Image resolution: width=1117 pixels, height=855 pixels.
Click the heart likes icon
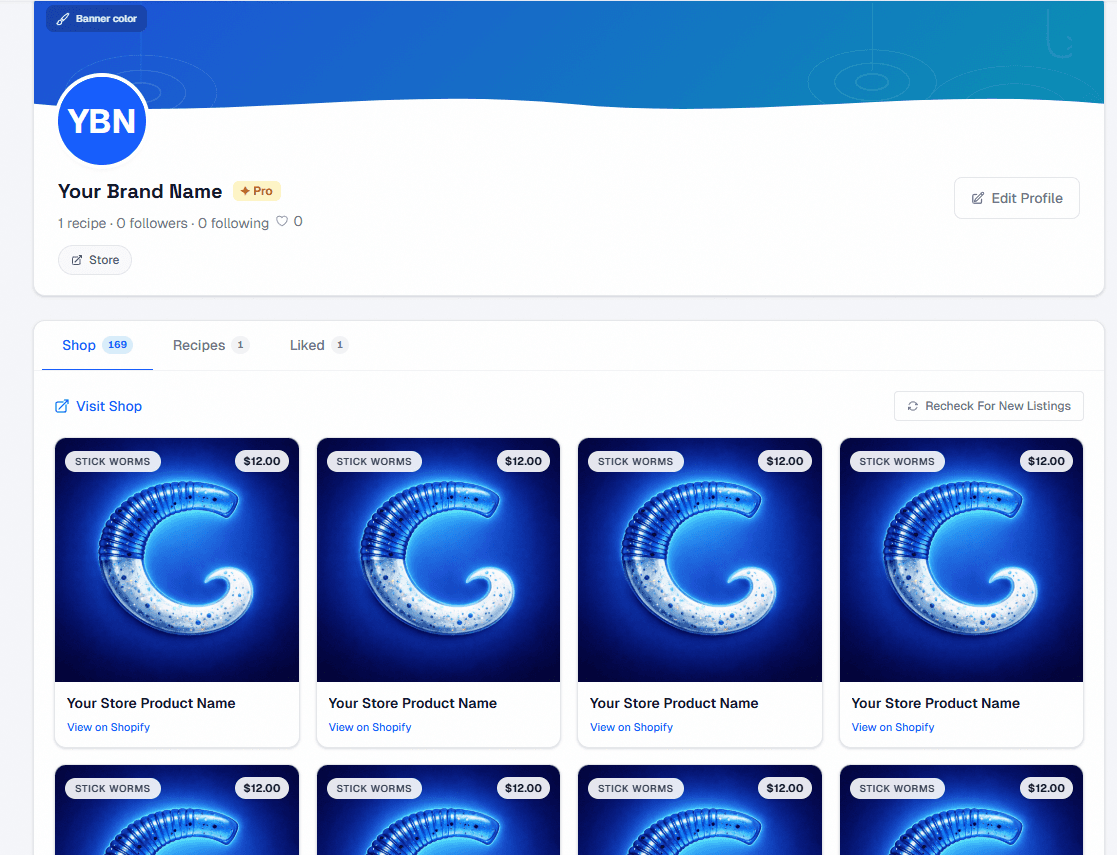282,222
